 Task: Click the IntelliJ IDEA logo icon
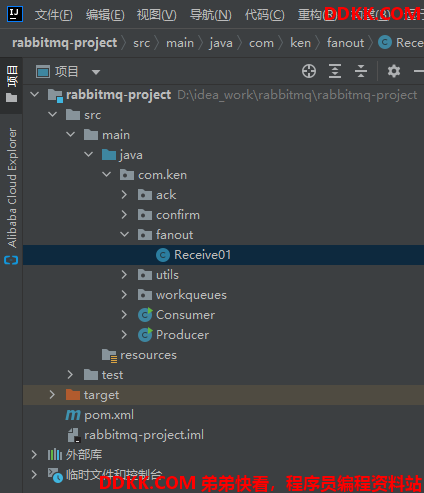(15, 14)
